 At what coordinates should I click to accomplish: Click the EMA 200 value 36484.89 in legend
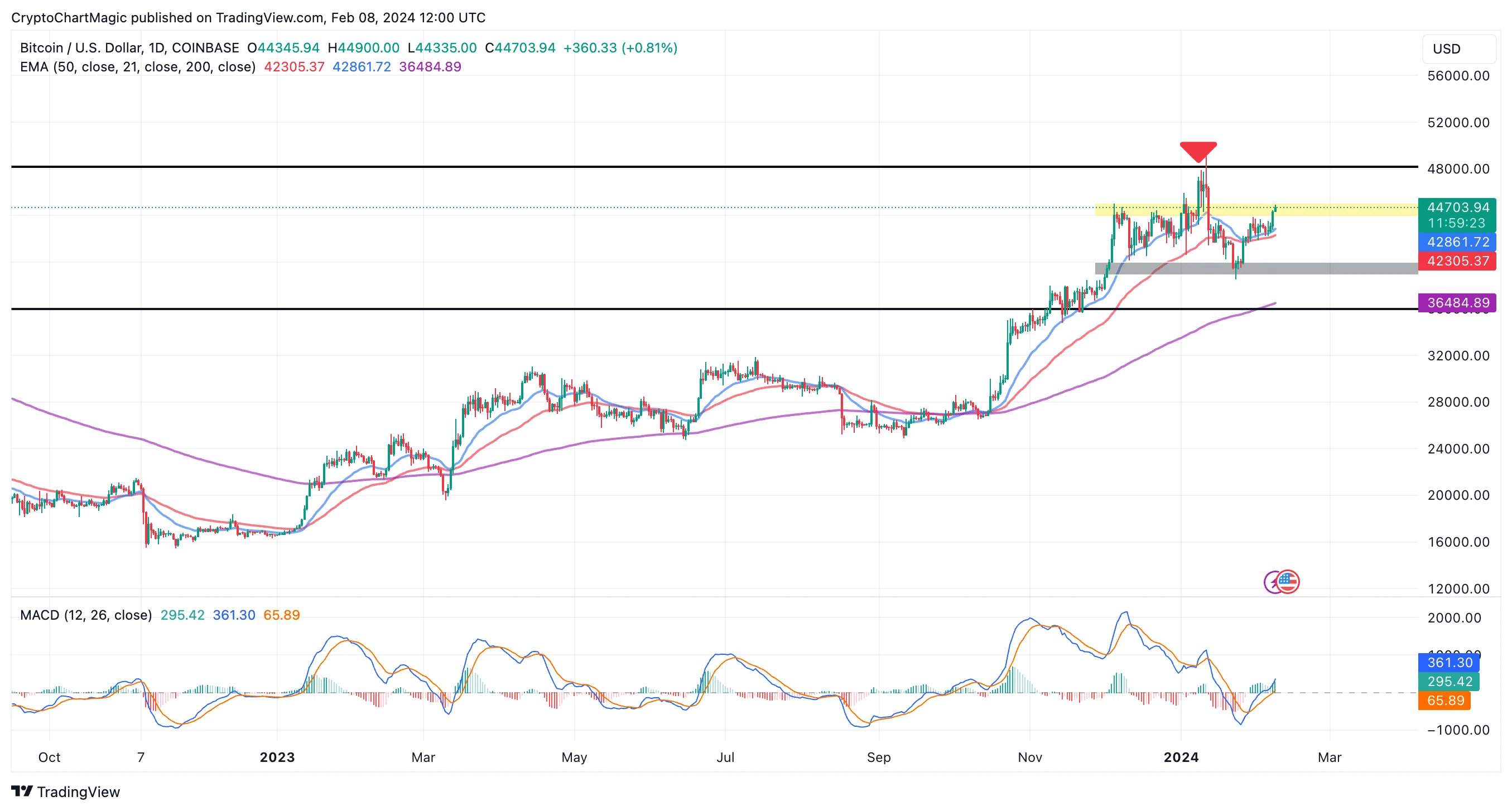(x=430, y=66)
